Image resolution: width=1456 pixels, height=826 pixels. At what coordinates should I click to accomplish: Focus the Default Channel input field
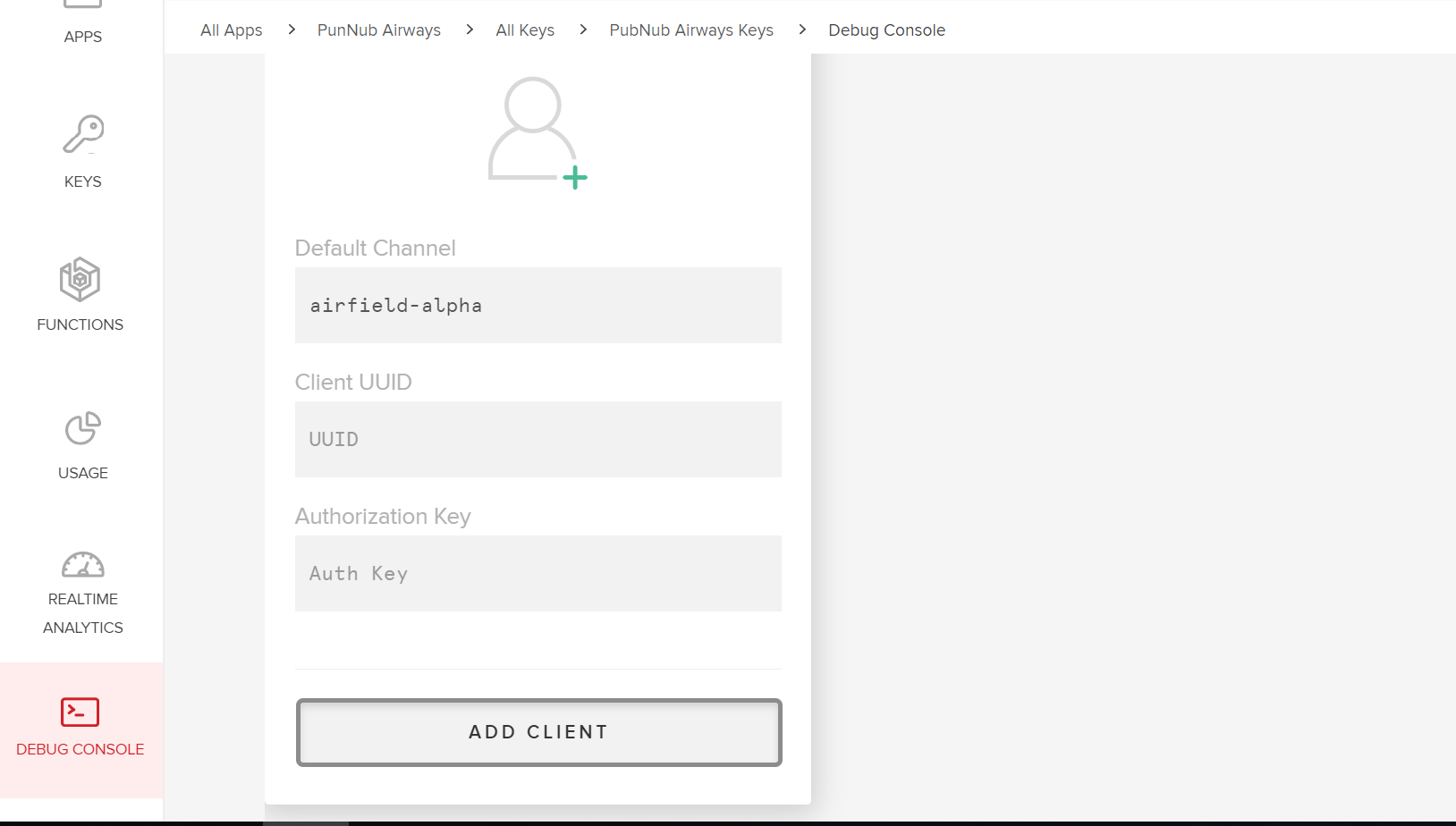[x=538, y=306]
